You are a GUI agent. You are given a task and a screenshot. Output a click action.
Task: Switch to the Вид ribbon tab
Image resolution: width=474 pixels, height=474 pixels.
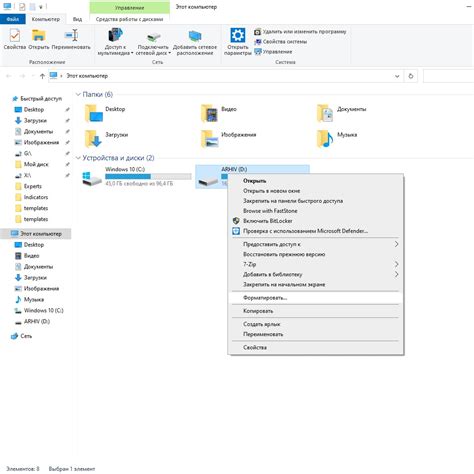[x=77, y=19]
